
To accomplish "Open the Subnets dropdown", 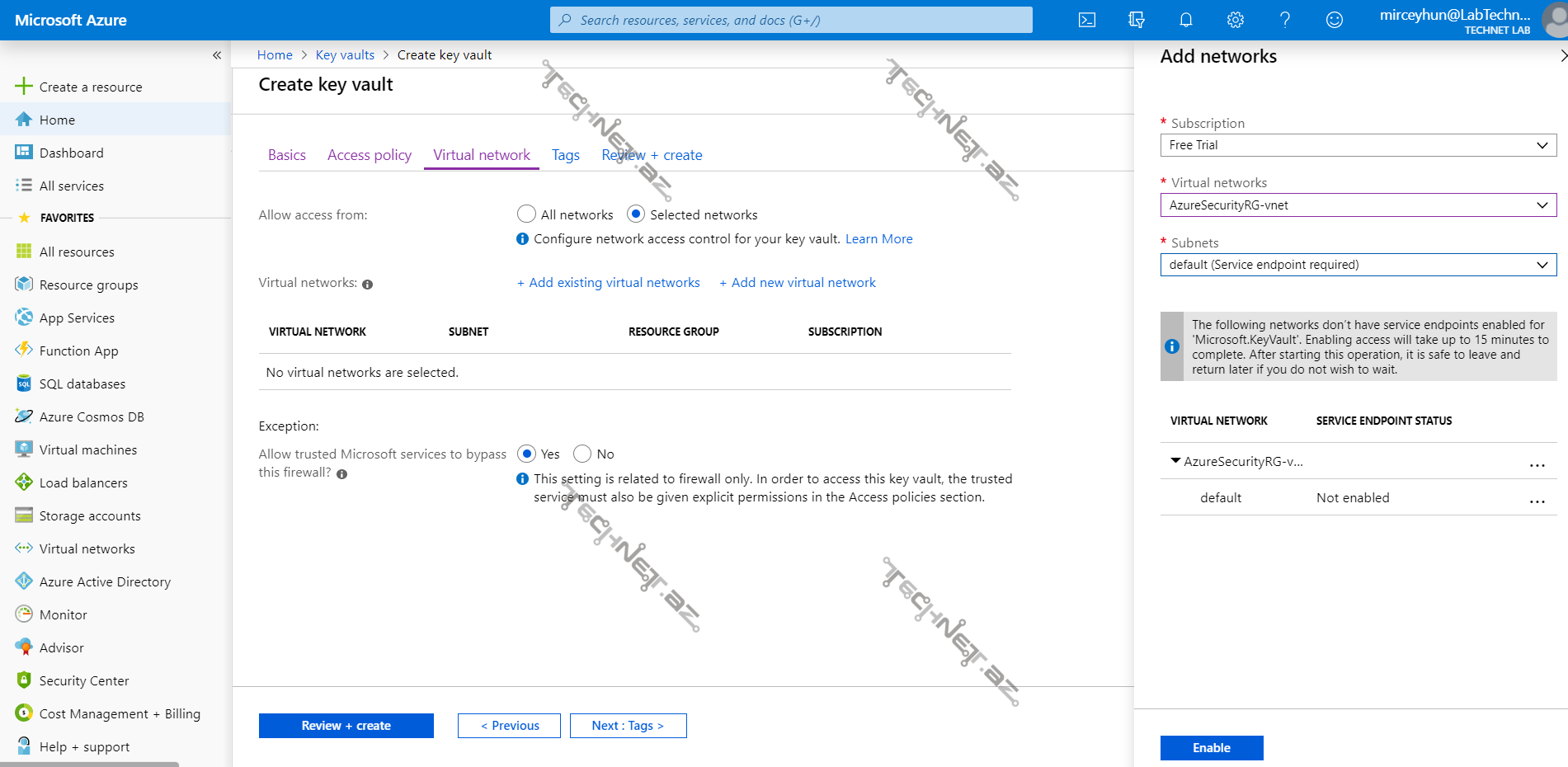I will (x=1358, y=265).
